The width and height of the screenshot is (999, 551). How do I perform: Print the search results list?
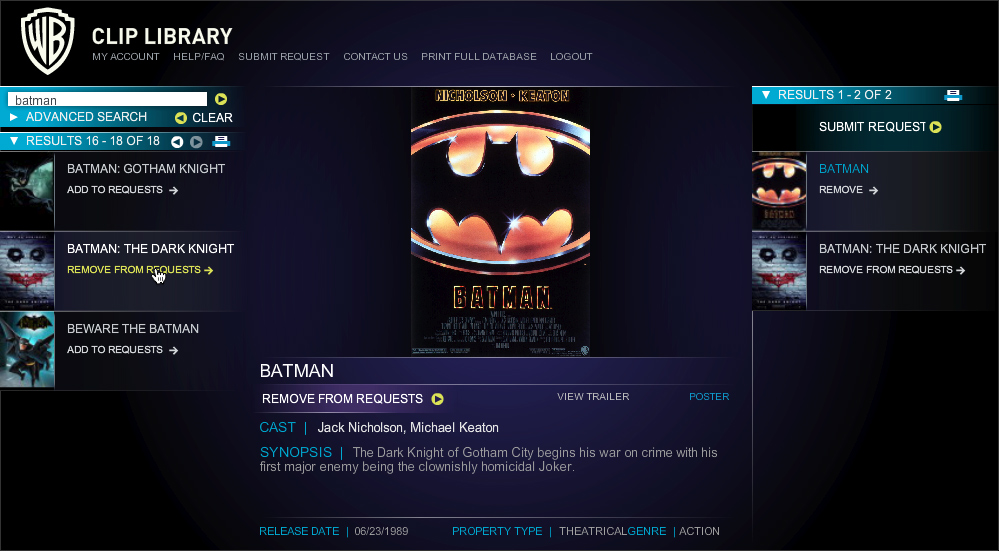click(x=221, y=141)
